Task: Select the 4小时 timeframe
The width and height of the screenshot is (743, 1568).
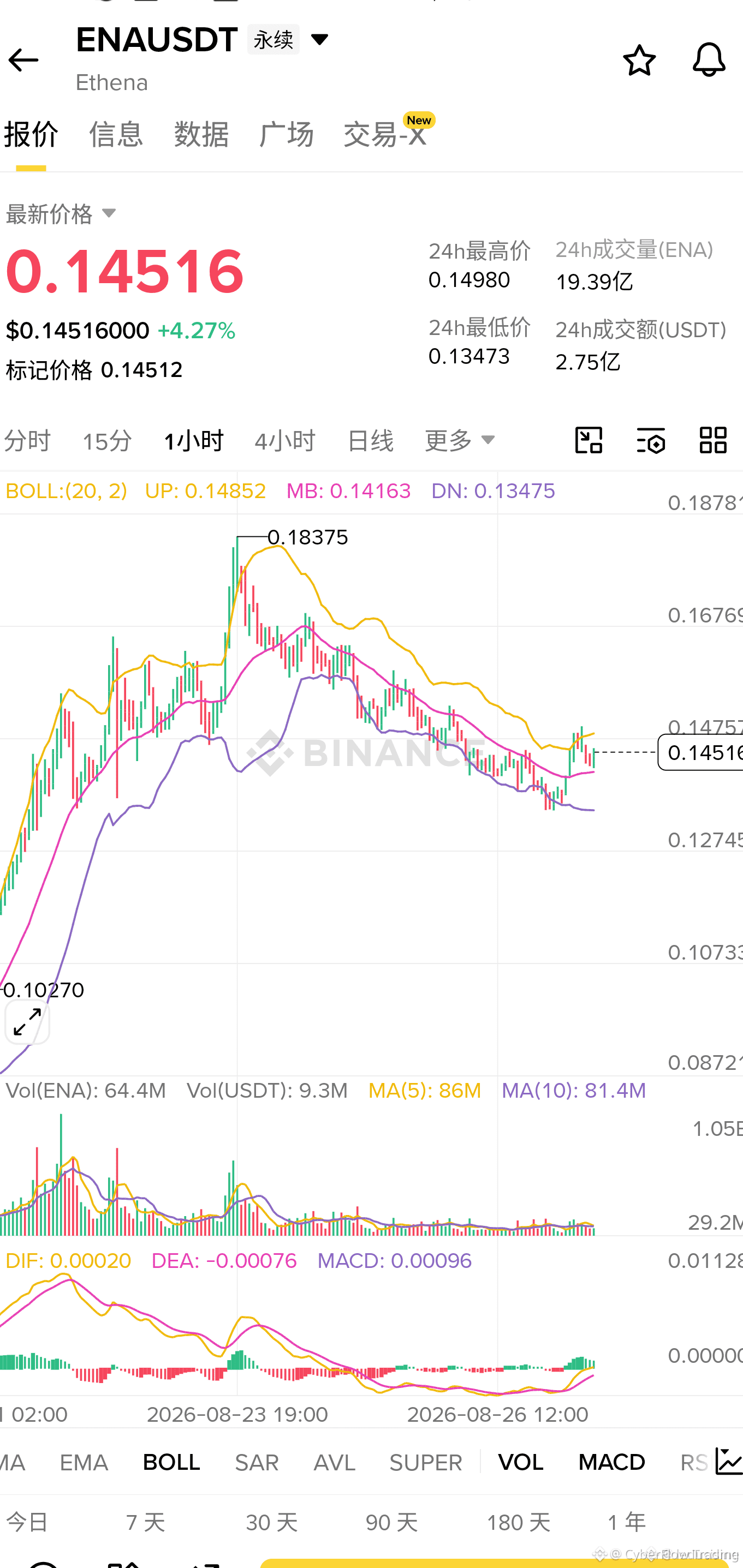Action: 285,440
